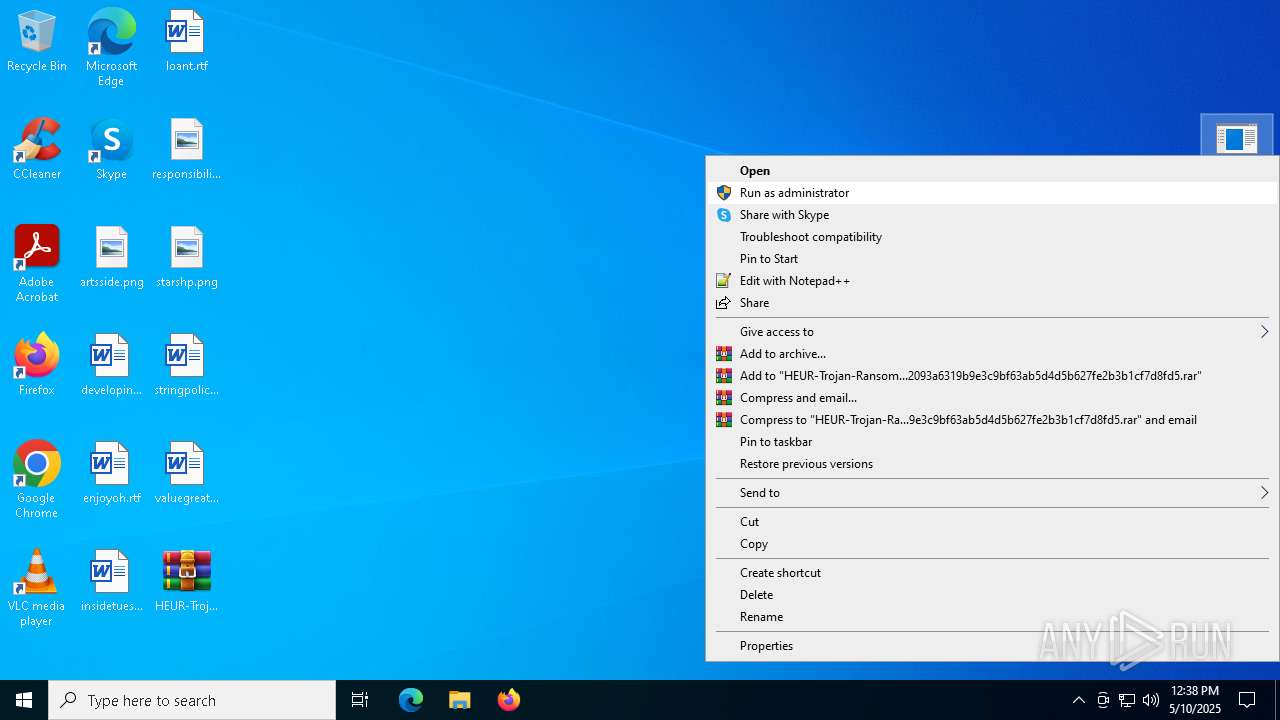Choose Compress to "HEUR-Trojan-Ra...rar" and email
The width and height of the screenshot is (1280, 720).
(x=993, y=420)
